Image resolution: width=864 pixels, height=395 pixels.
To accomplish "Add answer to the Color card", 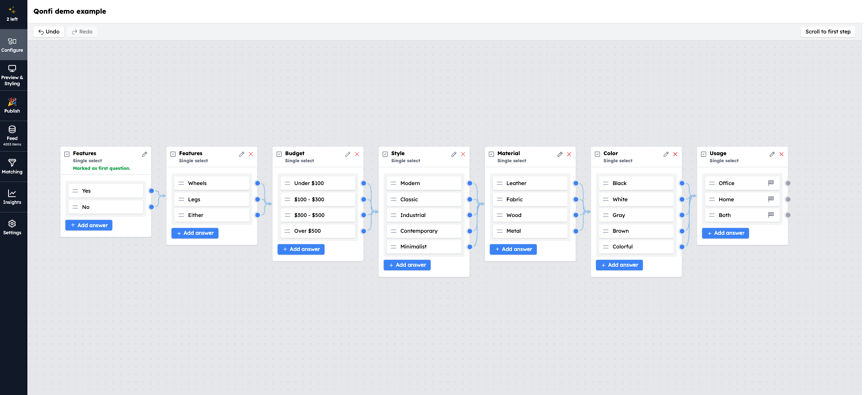I will (x=619, y=265).
